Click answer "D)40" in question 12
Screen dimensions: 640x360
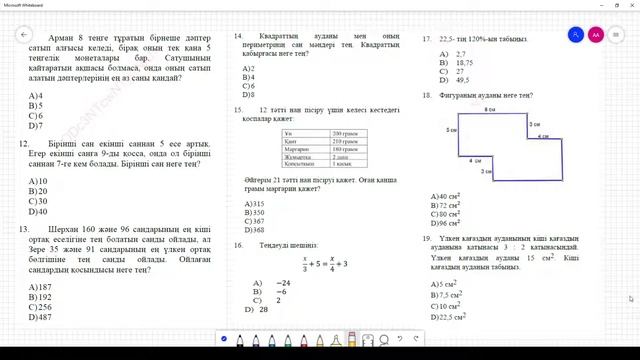coord(38,211)
